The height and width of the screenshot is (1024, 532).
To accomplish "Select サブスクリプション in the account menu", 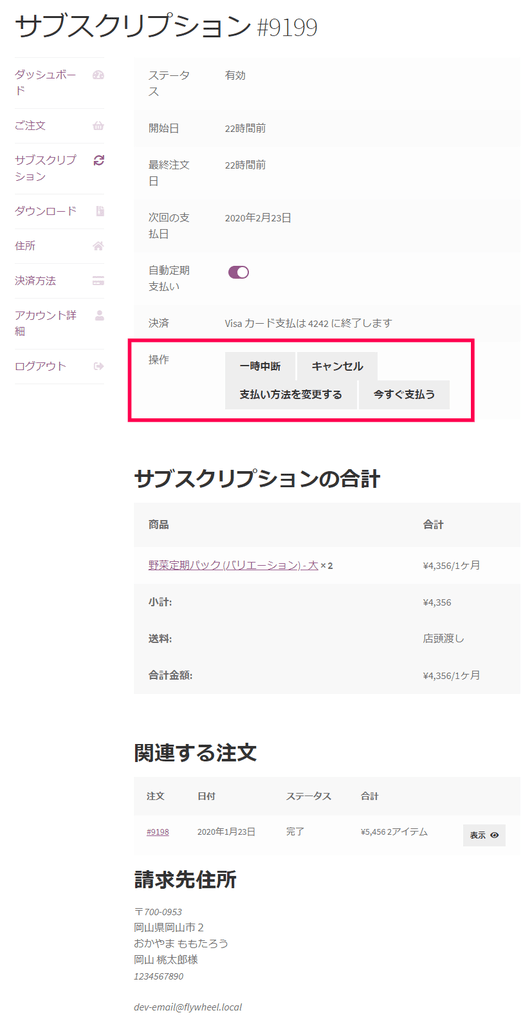I will [45, 168].
